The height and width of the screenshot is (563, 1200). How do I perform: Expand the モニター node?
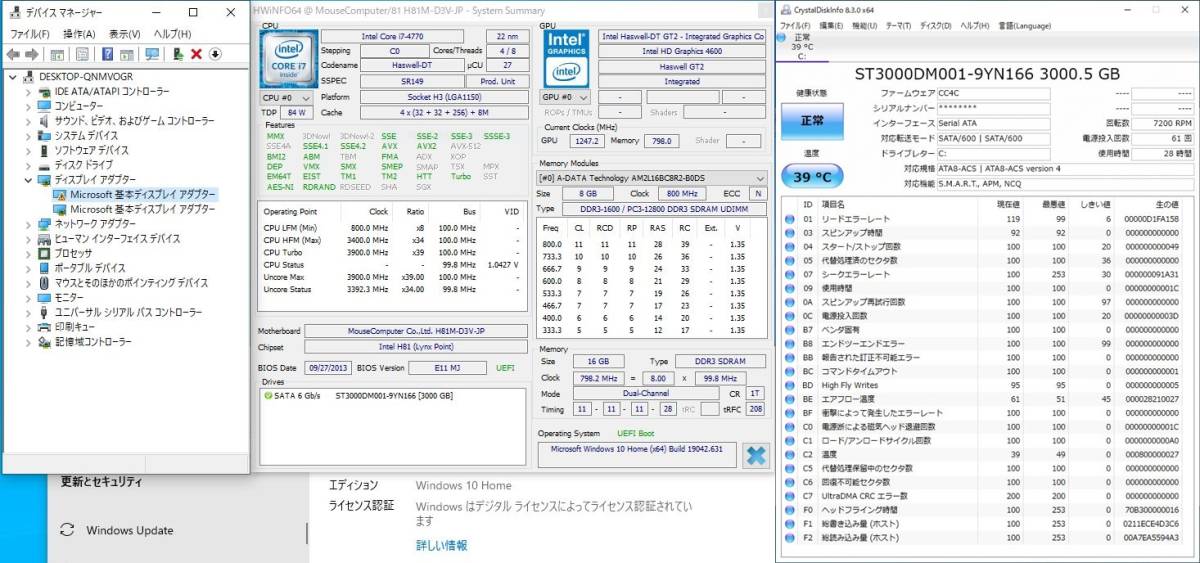click(x=28, y=297)
